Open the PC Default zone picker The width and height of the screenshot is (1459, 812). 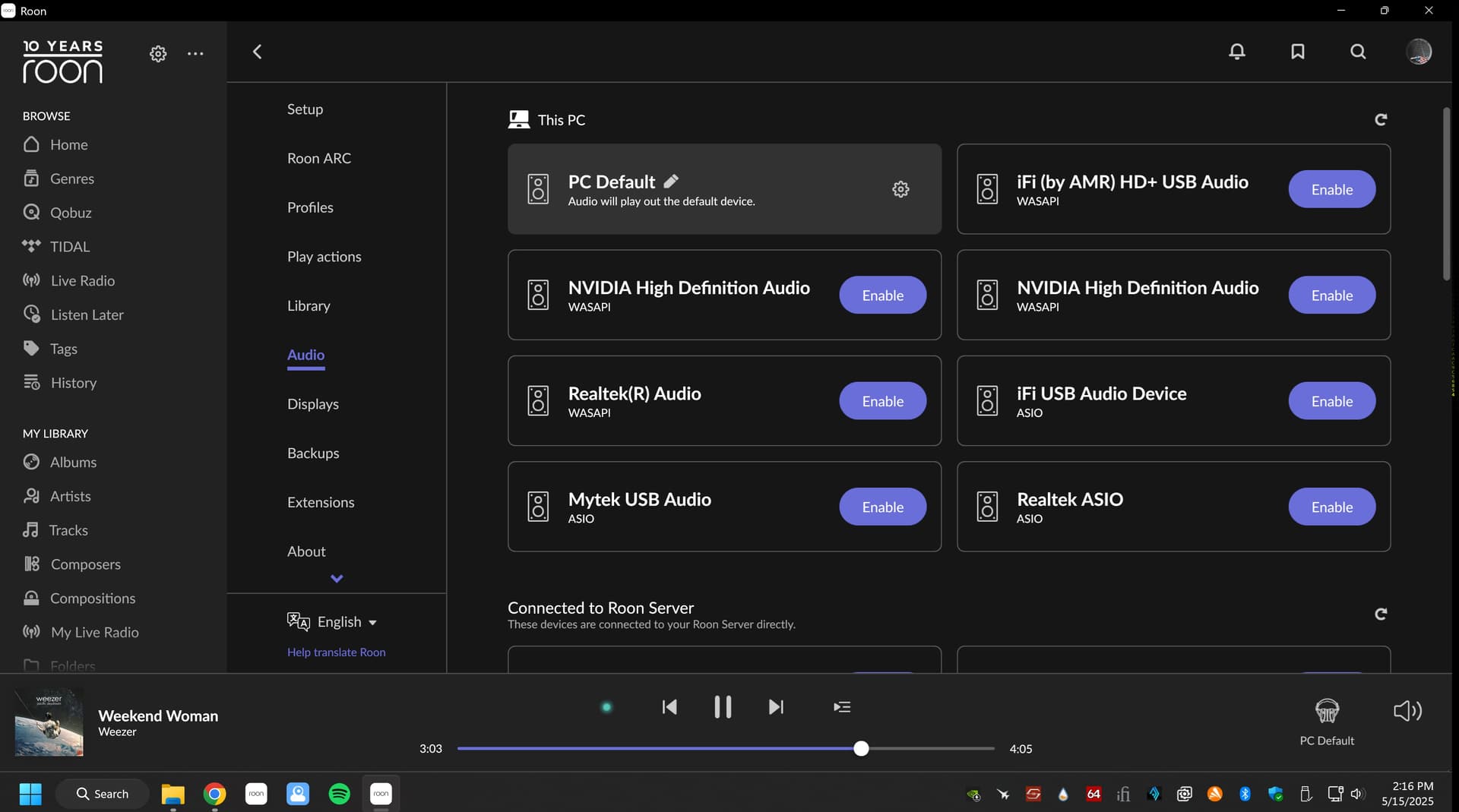1327,722
